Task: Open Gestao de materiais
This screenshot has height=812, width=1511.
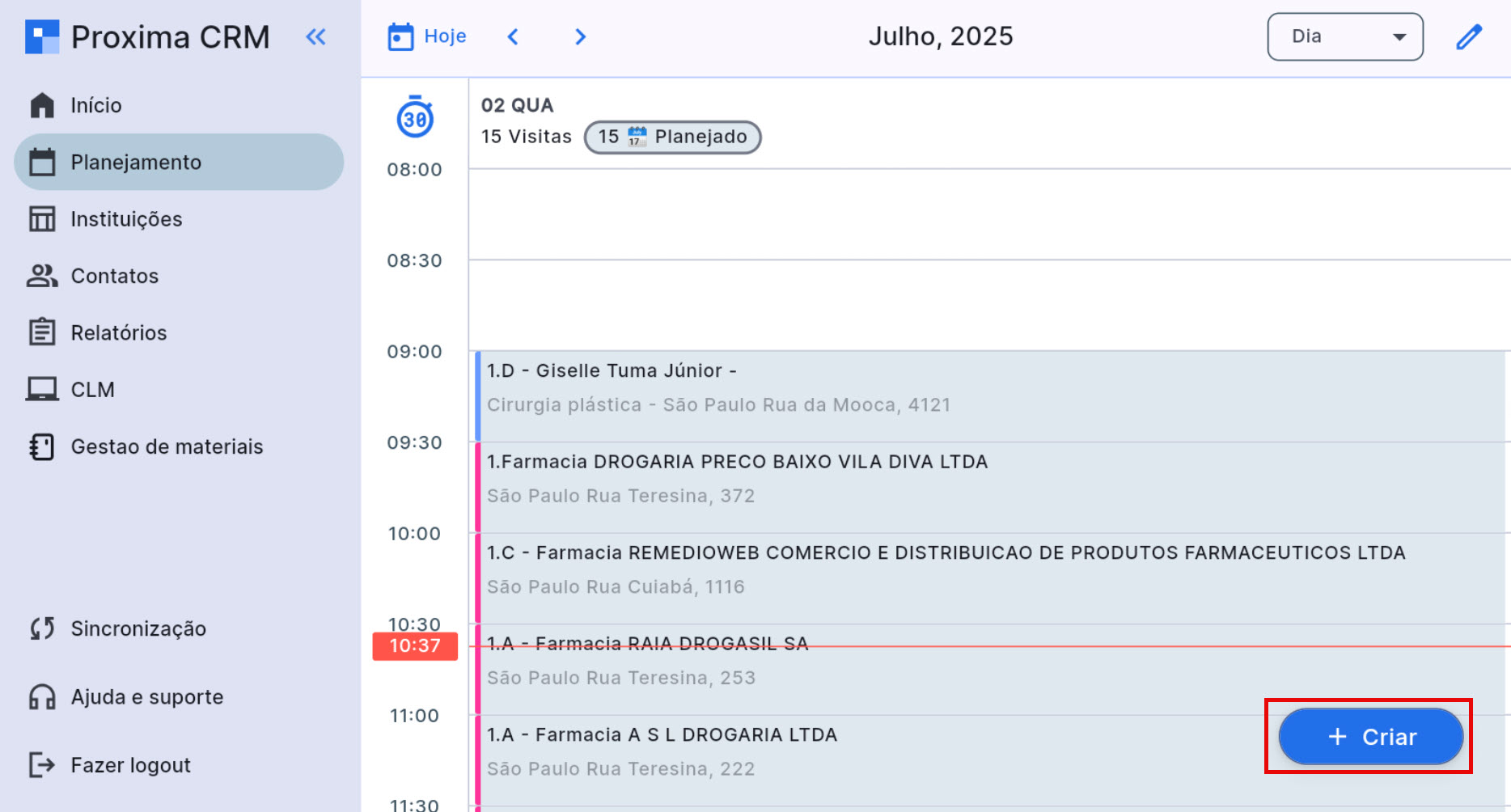Action: click(167, 446)
